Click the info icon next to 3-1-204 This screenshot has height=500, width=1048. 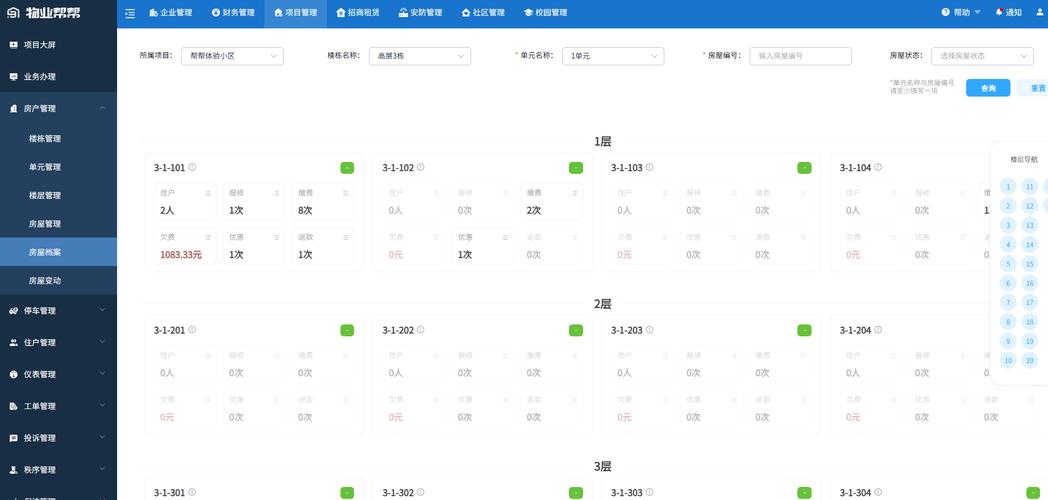click(x=878, y=330)
